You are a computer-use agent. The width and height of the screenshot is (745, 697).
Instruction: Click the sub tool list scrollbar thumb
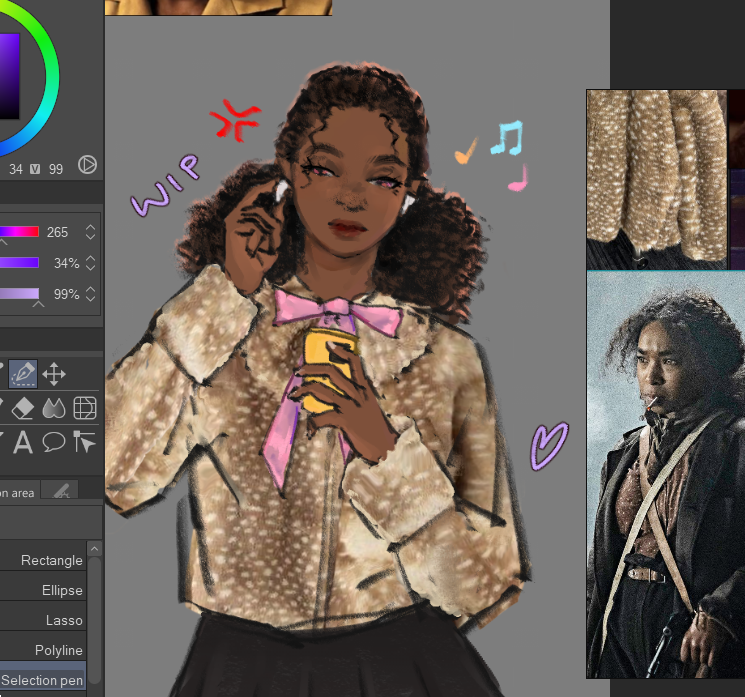tap(95, 620)
